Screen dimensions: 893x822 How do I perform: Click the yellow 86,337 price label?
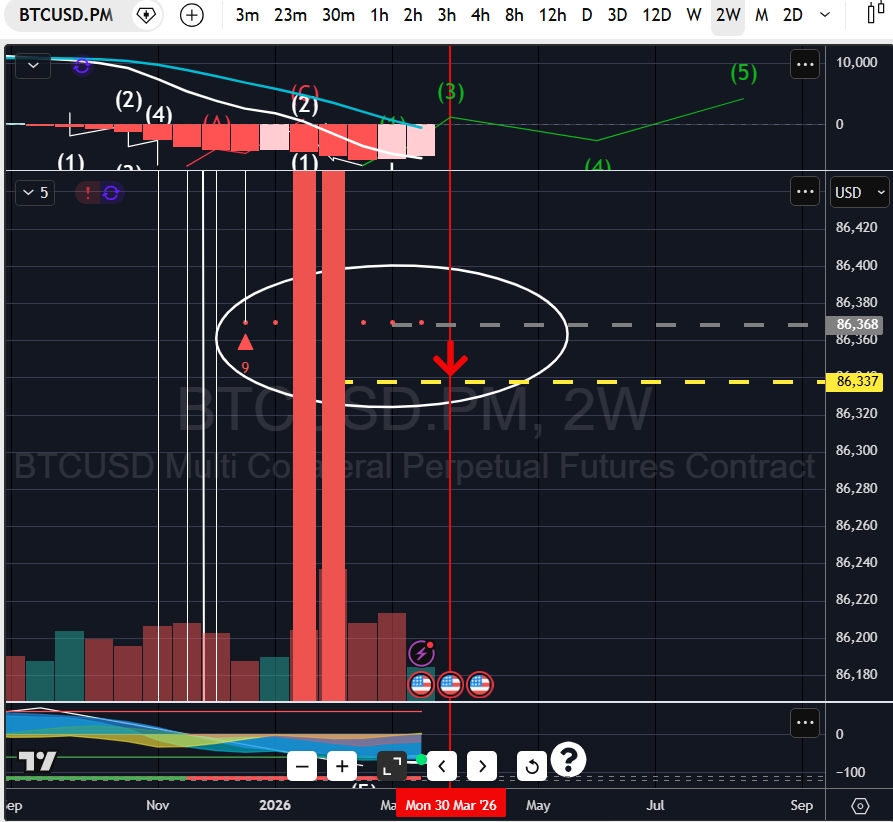pos(854,381)
